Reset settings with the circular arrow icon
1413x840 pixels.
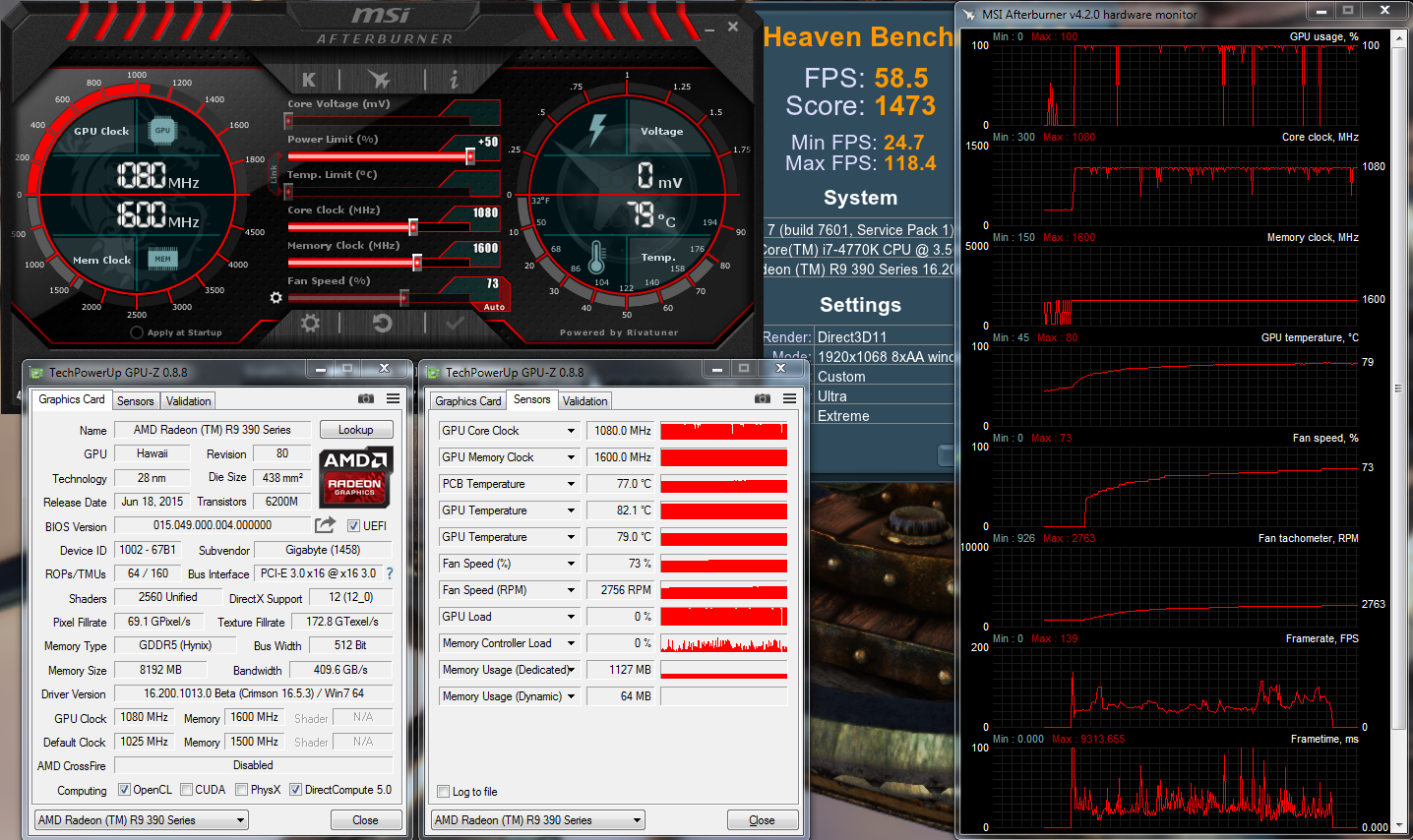(382, 324)
